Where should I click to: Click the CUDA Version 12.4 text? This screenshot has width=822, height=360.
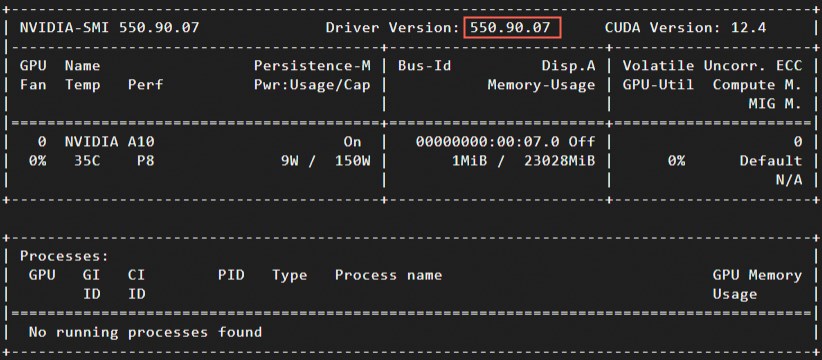pos(685,27)
